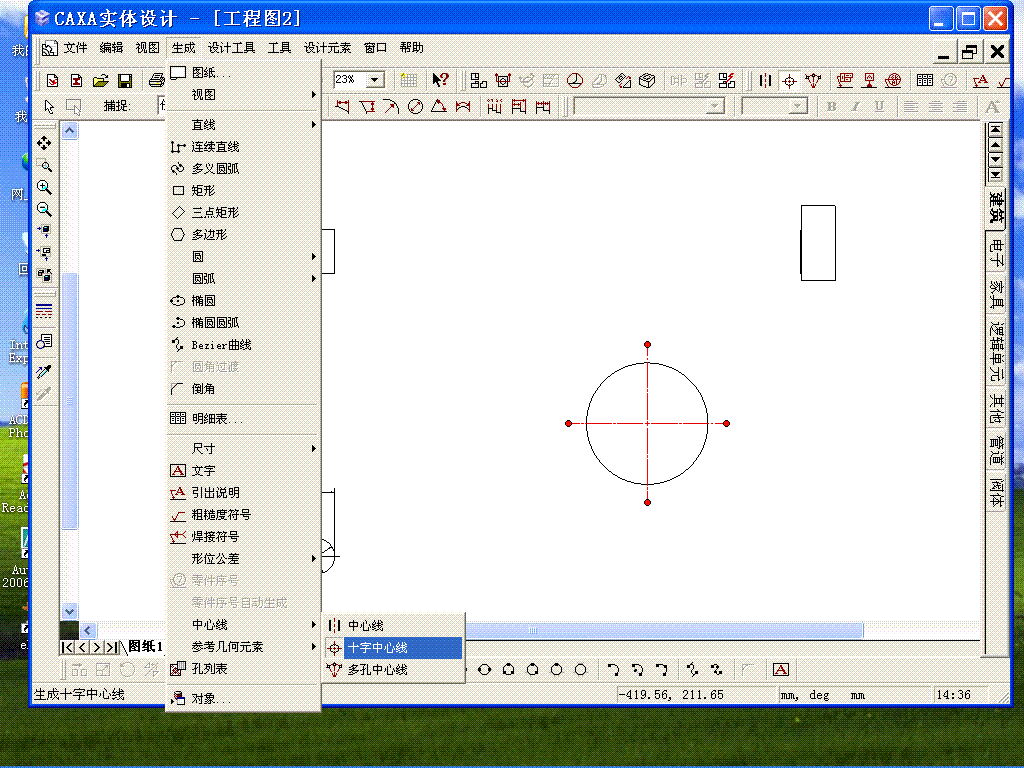Click the context help pointer icon
1024x768 pixels.
441,80
